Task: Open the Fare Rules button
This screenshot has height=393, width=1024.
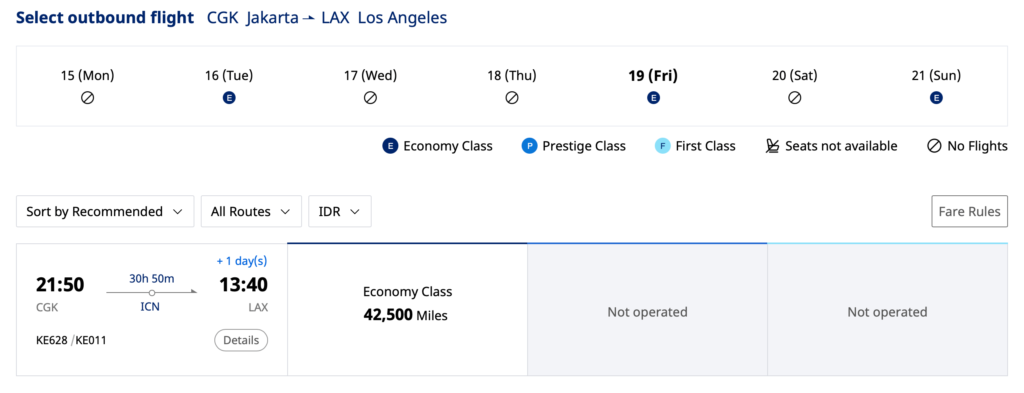Action: (970, 212)
